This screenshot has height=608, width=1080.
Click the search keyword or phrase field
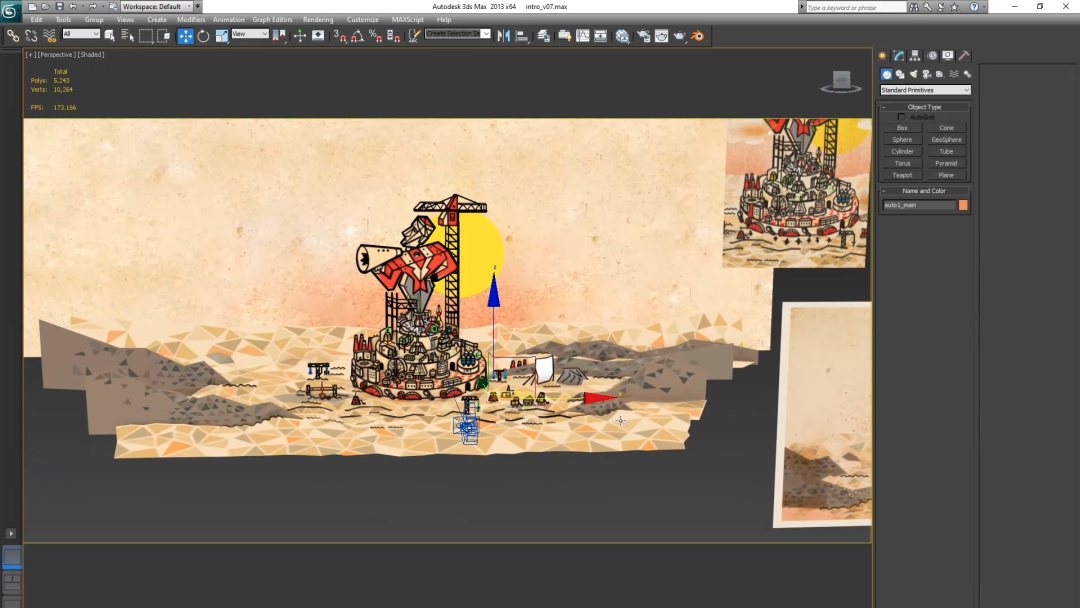coord(856,7)
